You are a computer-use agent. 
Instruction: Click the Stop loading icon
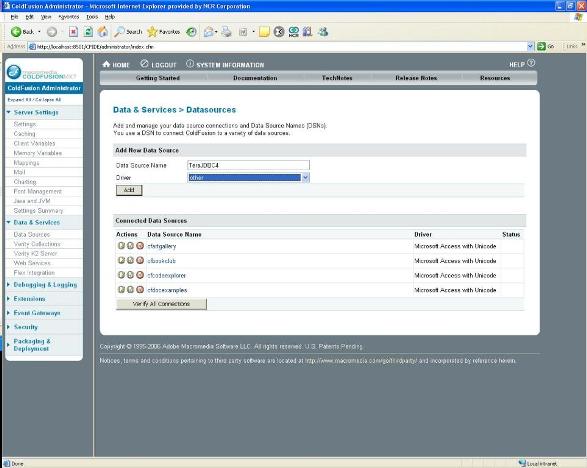(73, 32)
